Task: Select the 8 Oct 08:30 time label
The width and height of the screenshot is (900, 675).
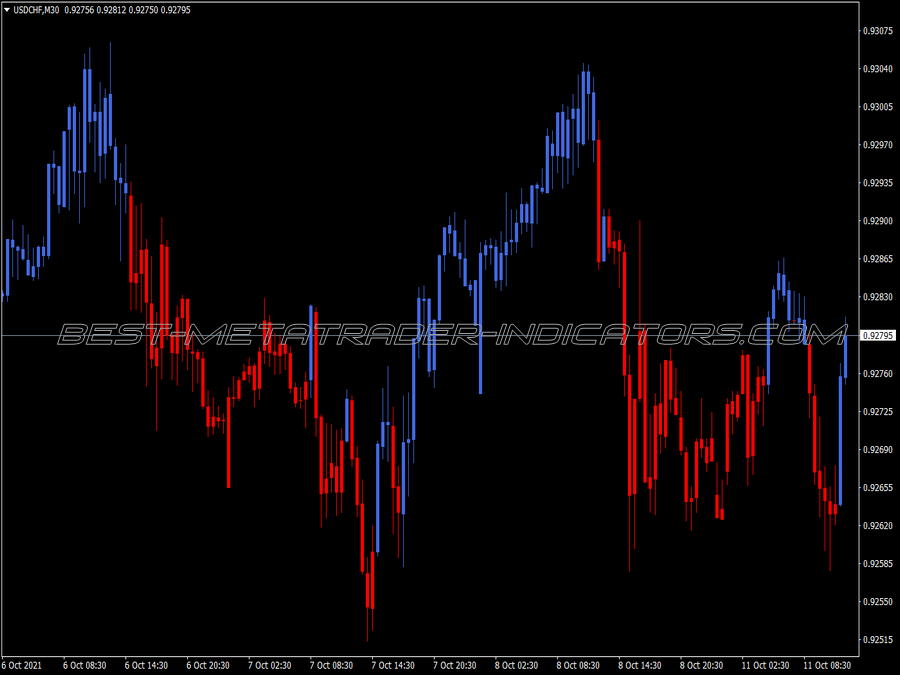Action: 578,665
